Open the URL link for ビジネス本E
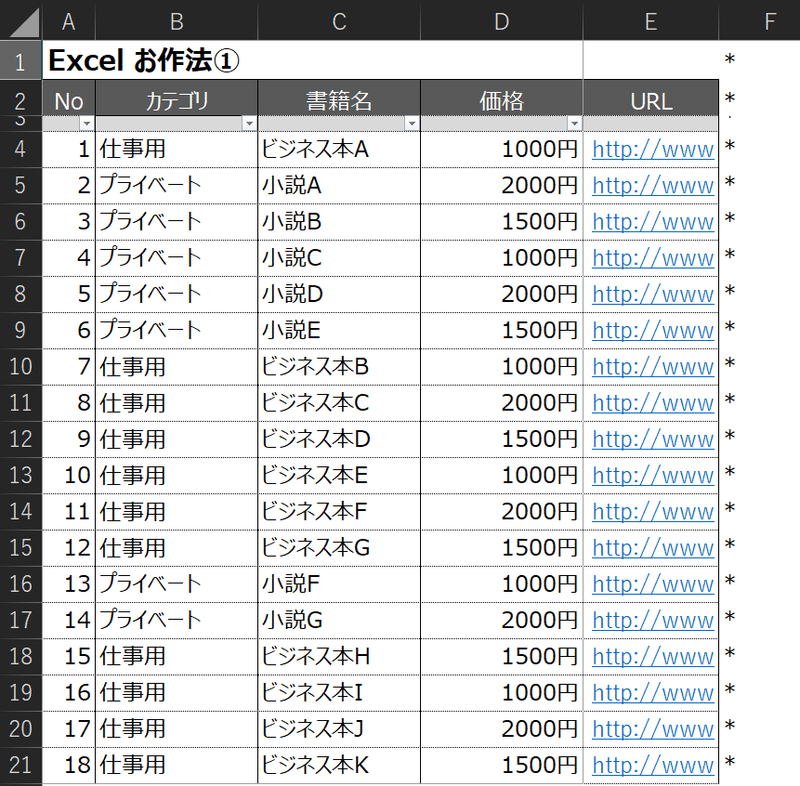Screen dimensions: 800x786 pyautogui.click(x=653, y=476)
